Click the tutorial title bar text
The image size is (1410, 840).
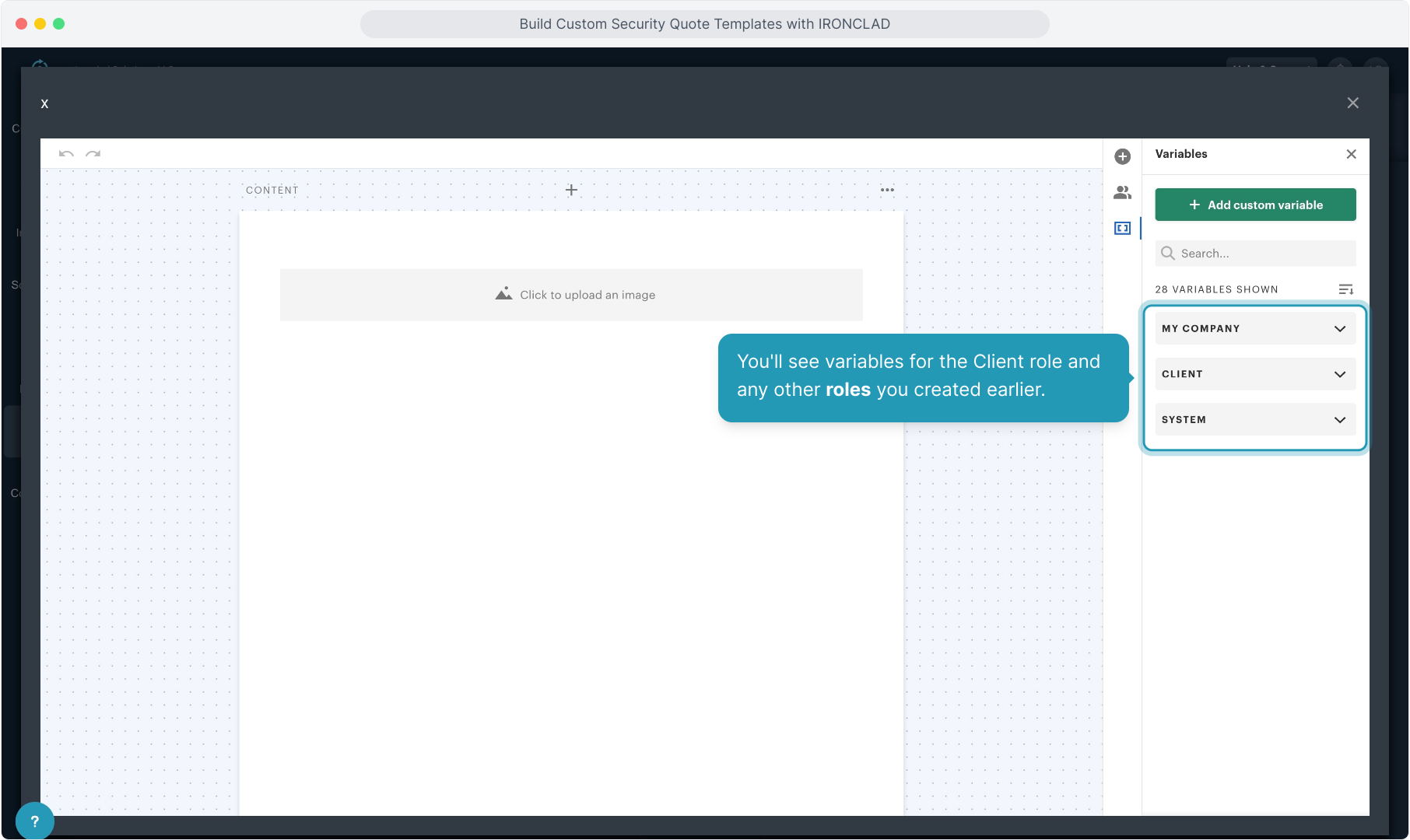click(704, 24)
